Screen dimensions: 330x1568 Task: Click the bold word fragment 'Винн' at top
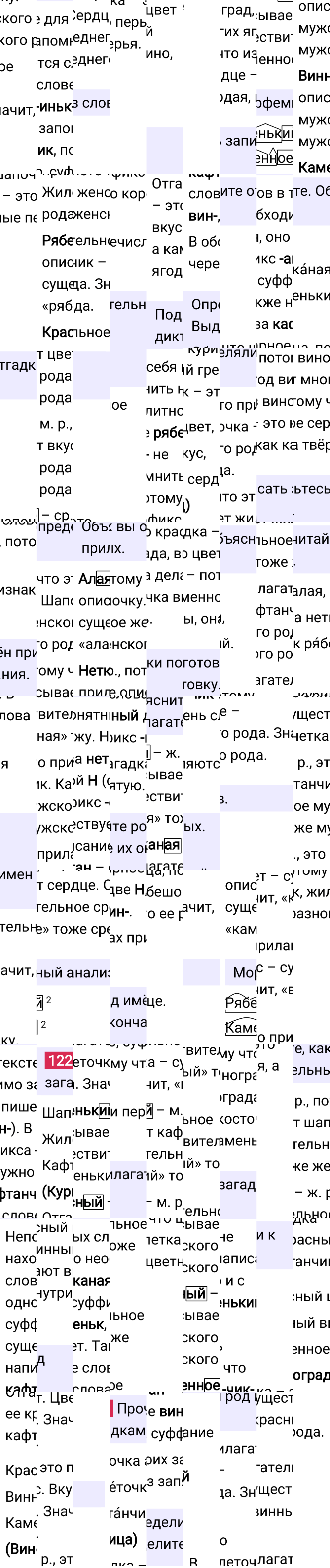point(313,76)
